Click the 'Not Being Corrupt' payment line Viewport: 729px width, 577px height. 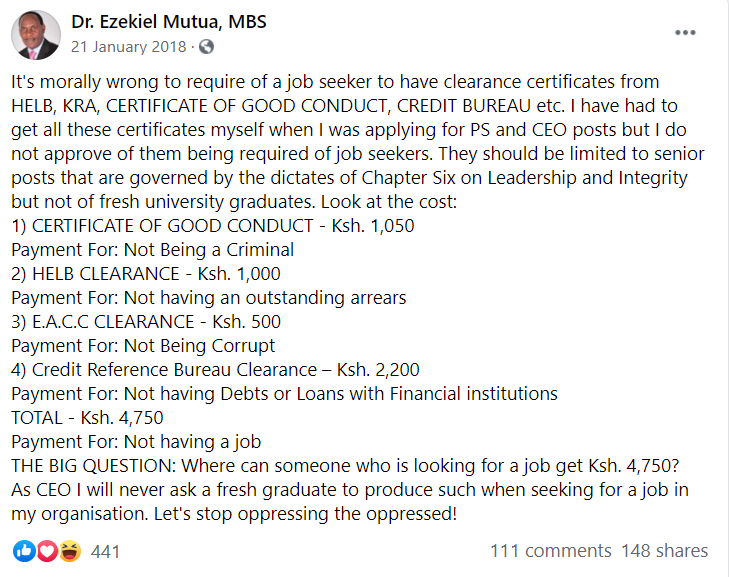pyautogui.click(x=143, y=346)
